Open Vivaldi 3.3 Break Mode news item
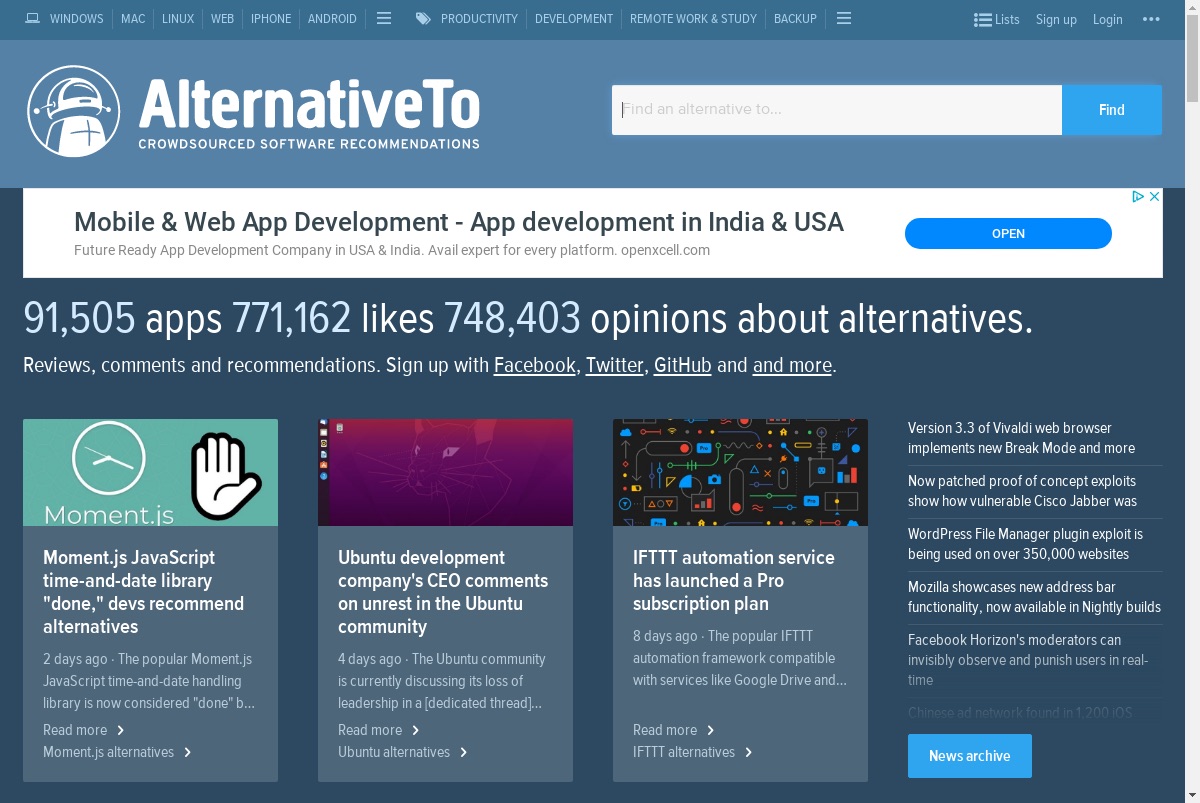1200x803 pixels. [x=1021, y=438]
